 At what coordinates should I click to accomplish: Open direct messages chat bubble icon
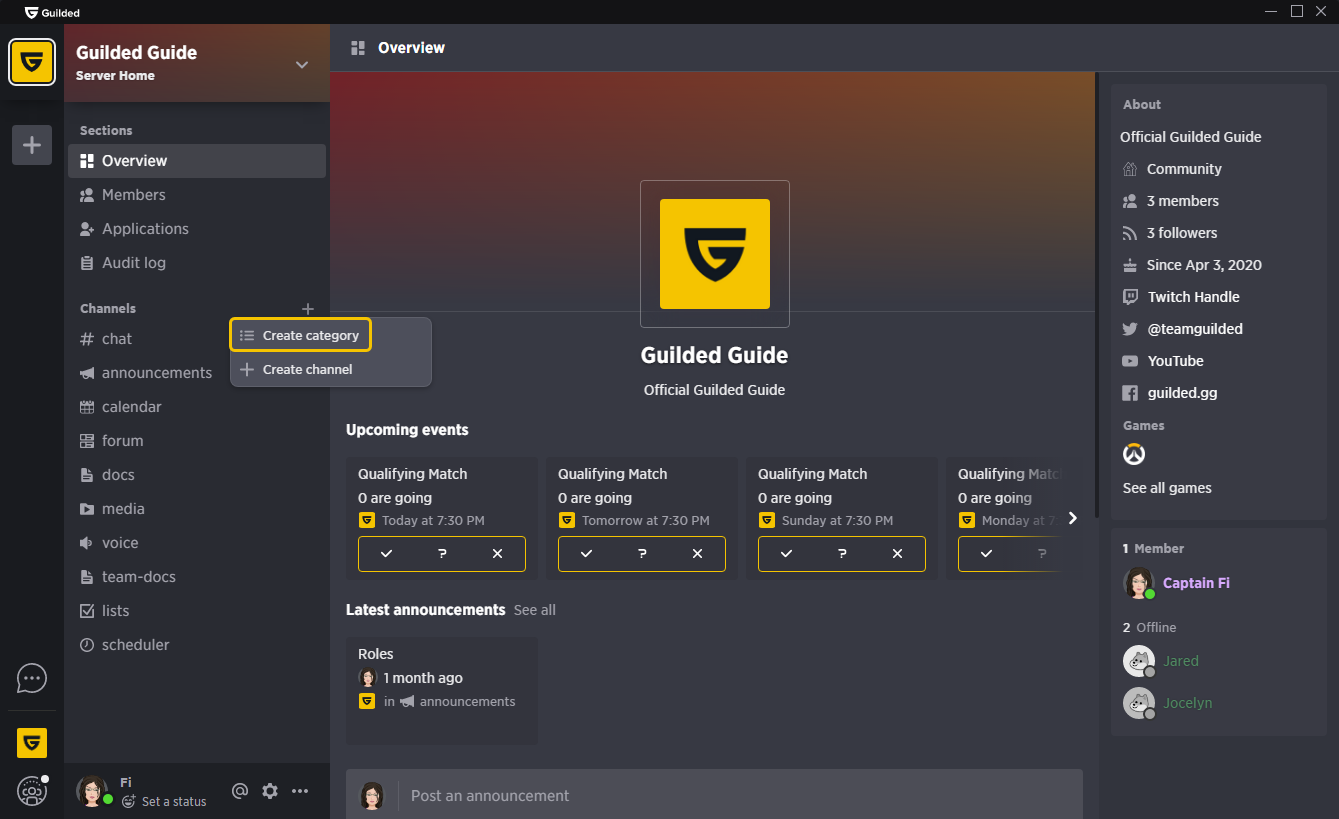32,679
